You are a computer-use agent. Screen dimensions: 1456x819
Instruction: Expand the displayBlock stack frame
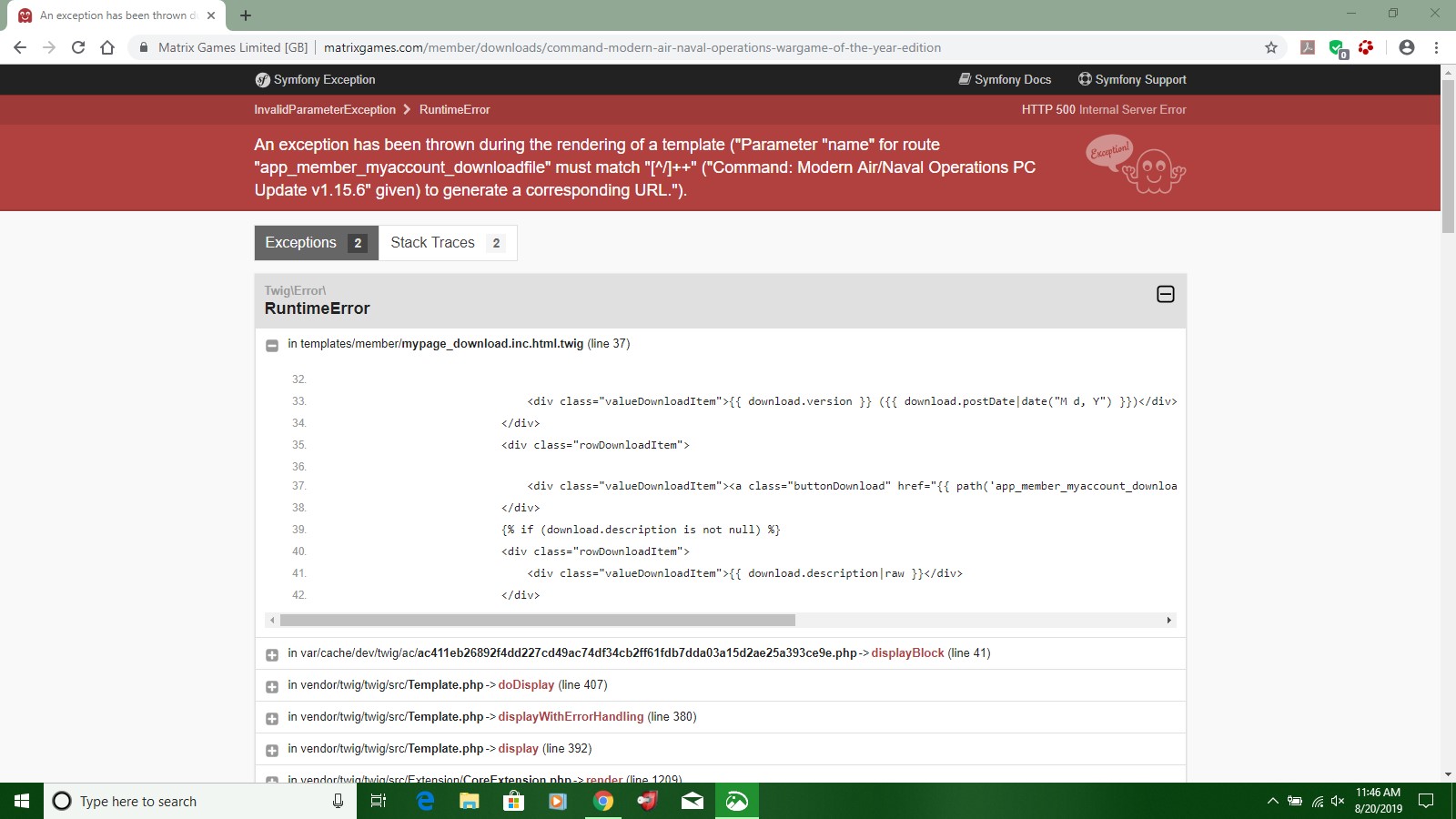click(x=271, y=652)
